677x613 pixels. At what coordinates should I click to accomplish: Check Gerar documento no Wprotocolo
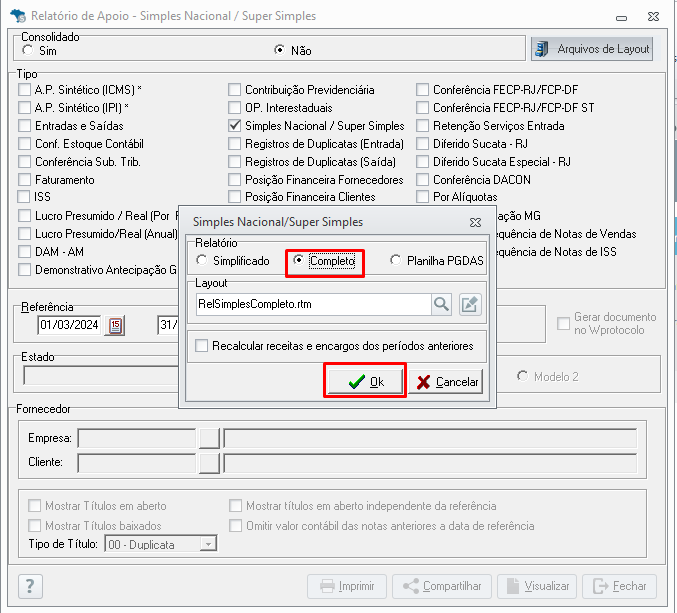563,323
